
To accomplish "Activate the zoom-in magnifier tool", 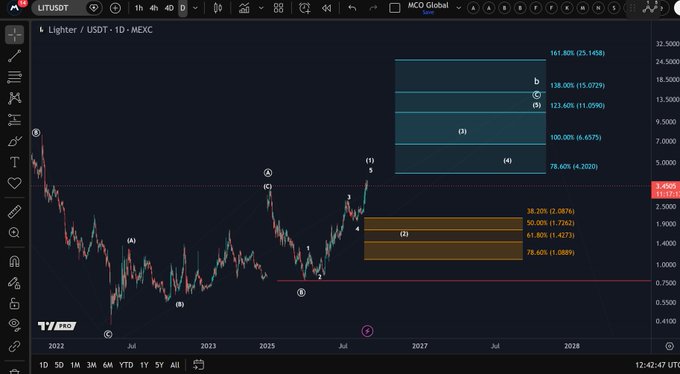I will pos(14,233).
